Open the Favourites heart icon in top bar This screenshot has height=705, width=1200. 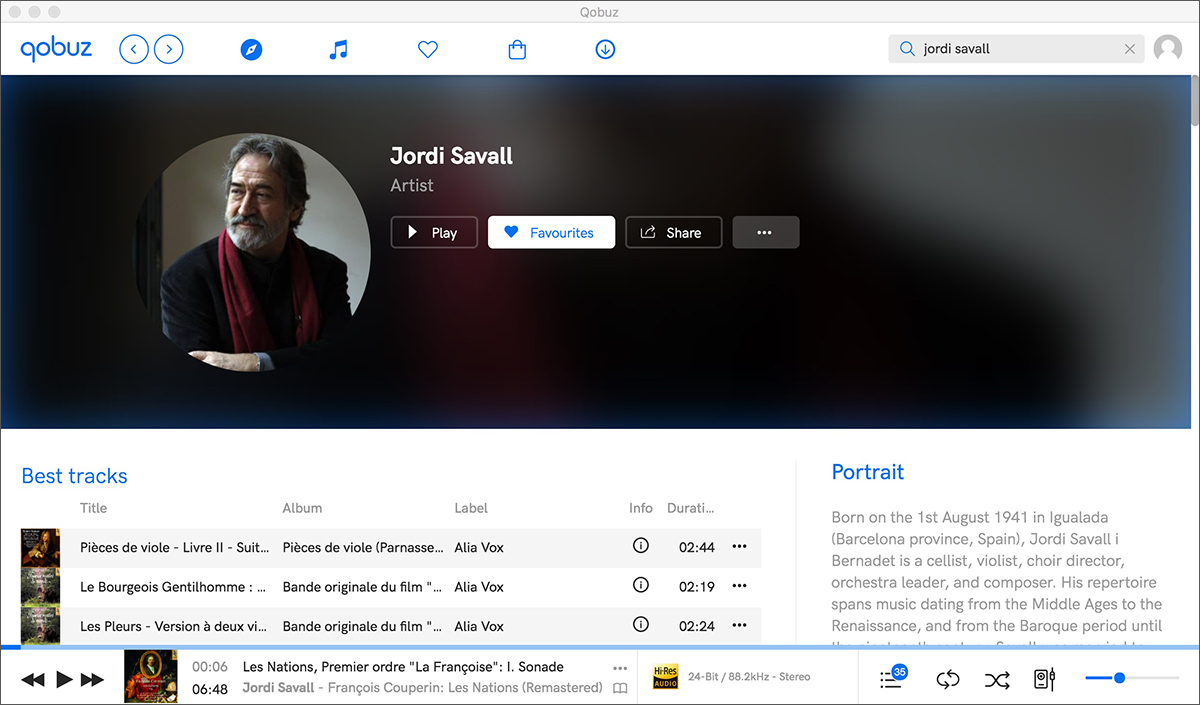(x=428, y=49)
